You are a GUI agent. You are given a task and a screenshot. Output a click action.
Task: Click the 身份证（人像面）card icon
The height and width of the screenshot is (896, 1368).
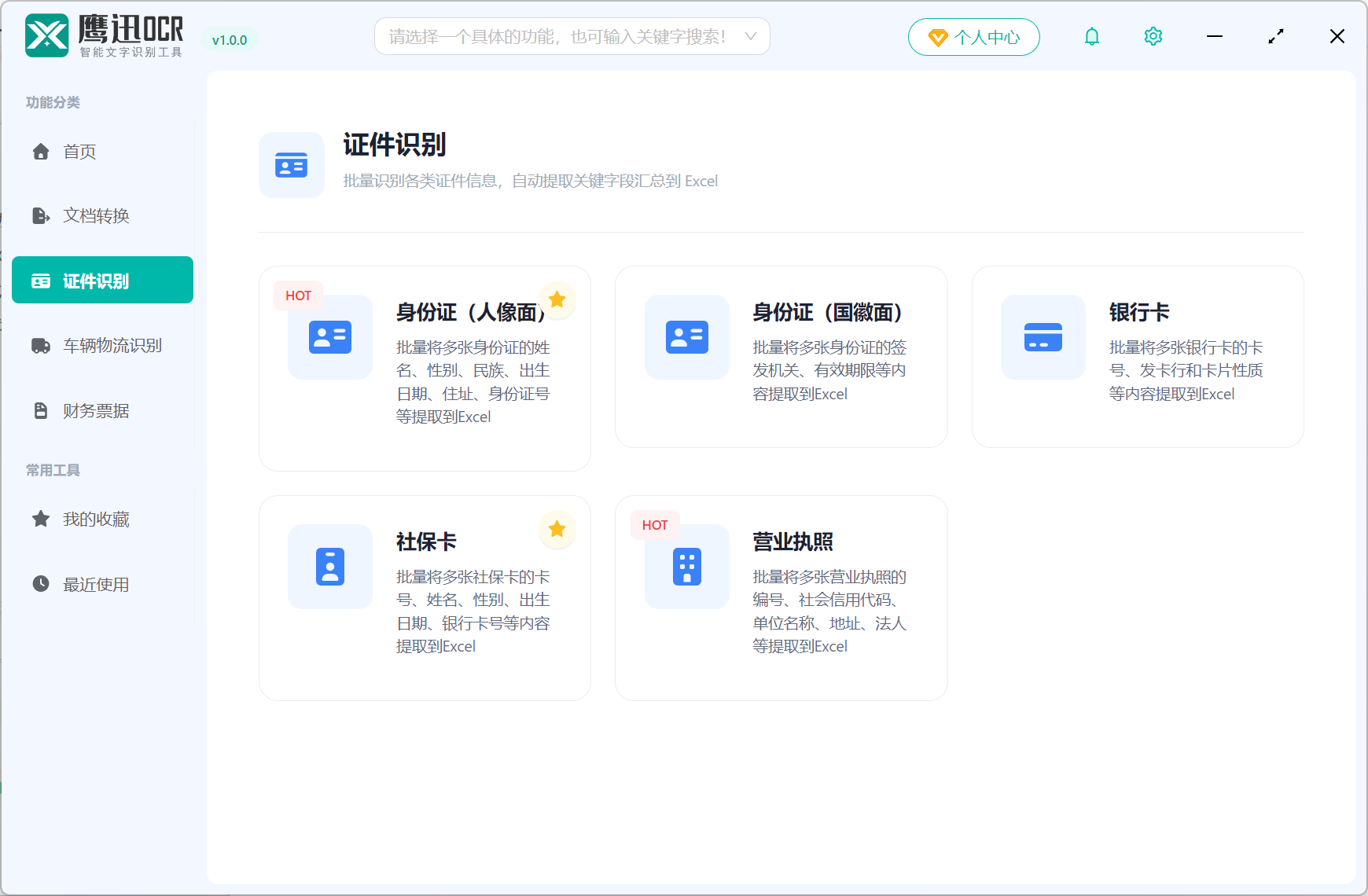(329, 337)
